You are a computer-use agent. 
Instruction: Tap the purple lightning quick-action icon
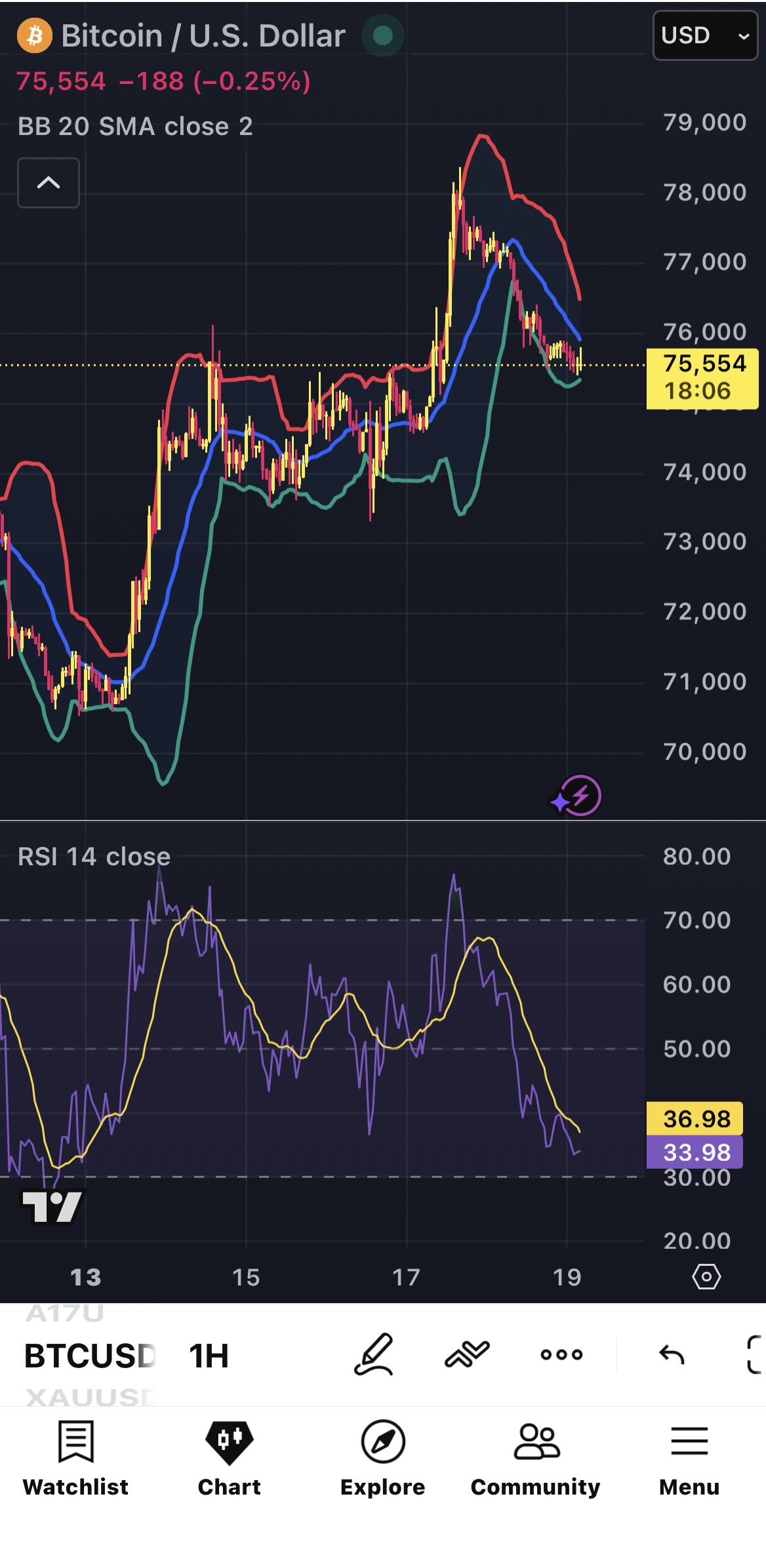point(576,796)
